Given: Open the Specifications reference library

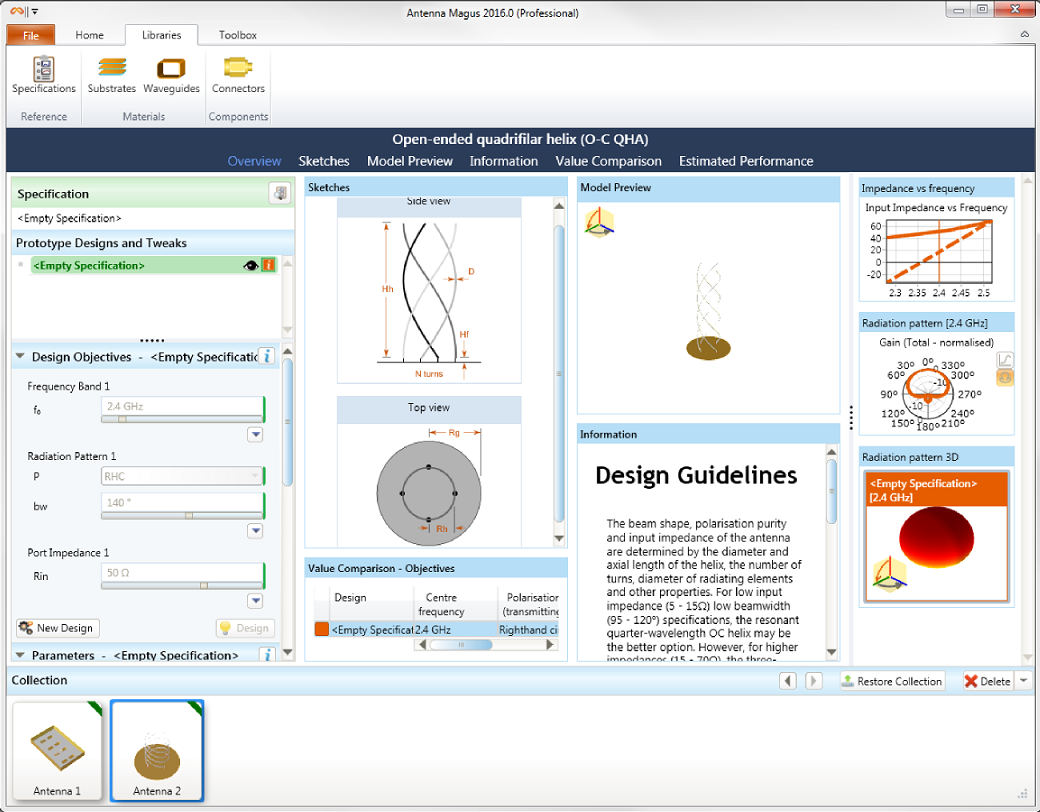Looking at the screenshot, I should [42, 75].
